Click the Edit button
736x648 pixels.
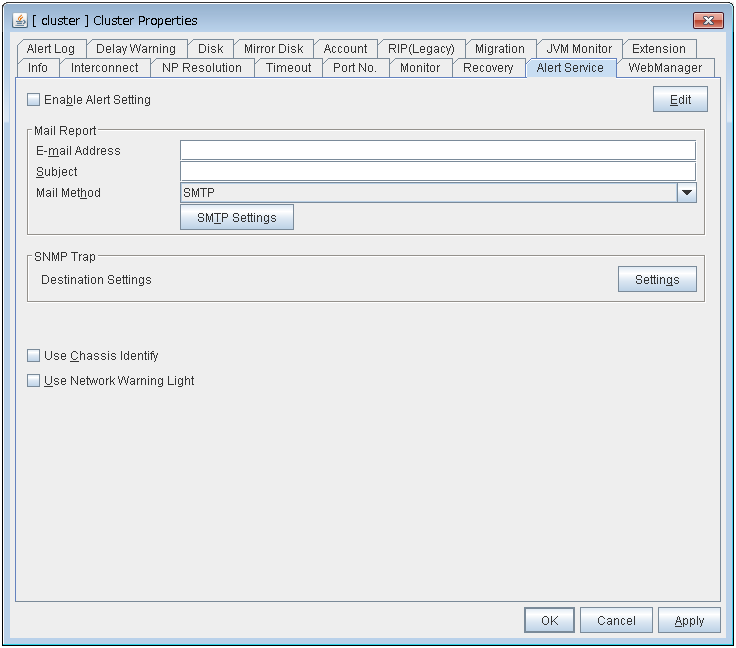pyautogui.click(x=680, y=100)
